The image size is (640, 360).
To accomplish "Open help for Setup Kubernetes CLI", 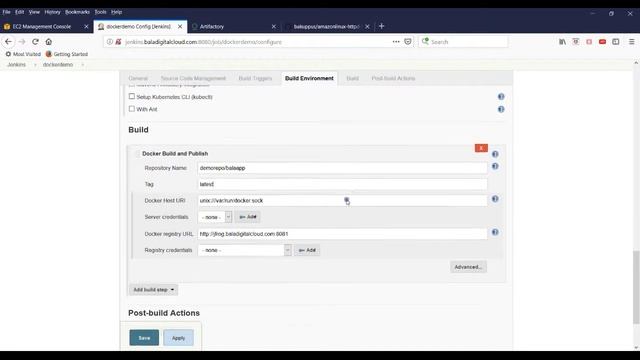I will [x=501, y=97].
